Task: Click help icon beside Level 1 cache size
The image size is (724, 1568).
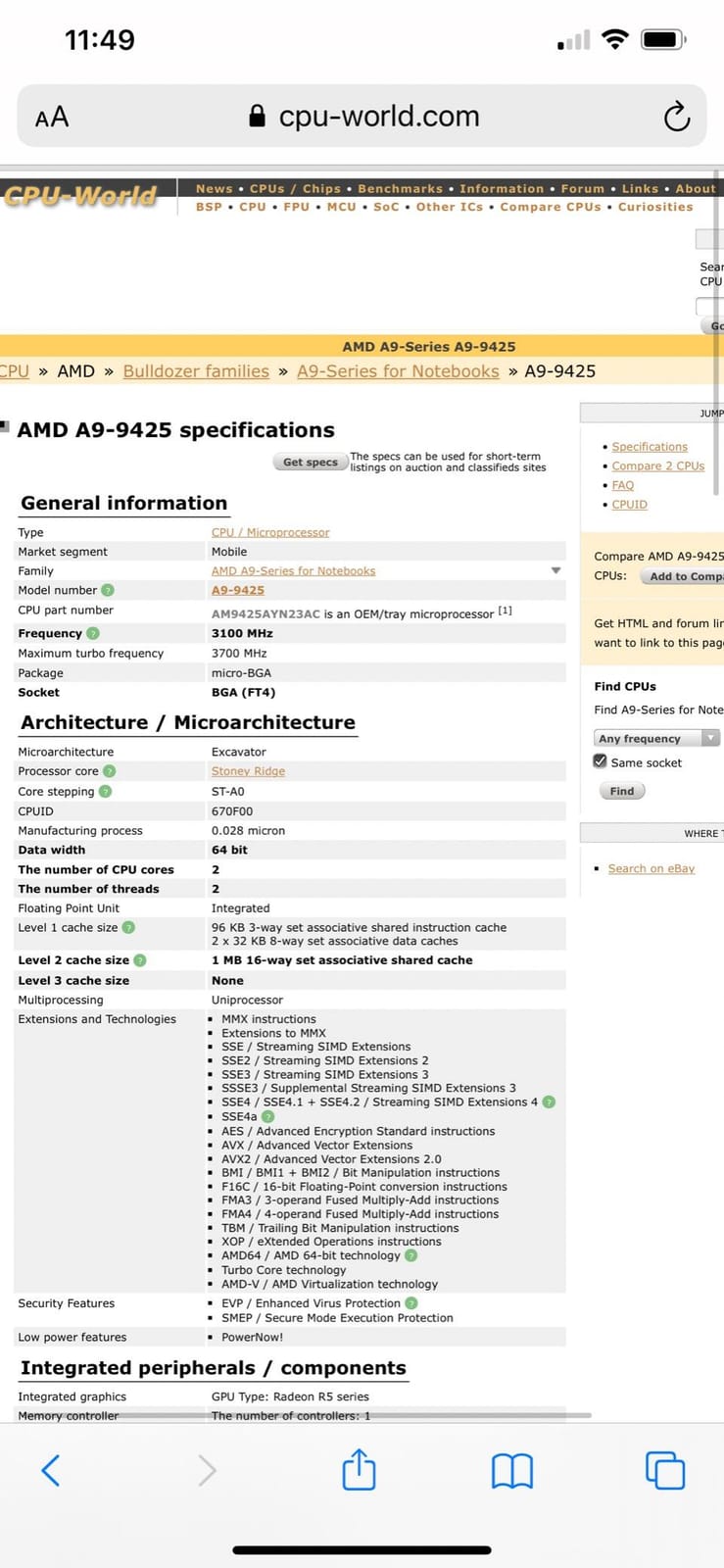Action: (128, 927)
